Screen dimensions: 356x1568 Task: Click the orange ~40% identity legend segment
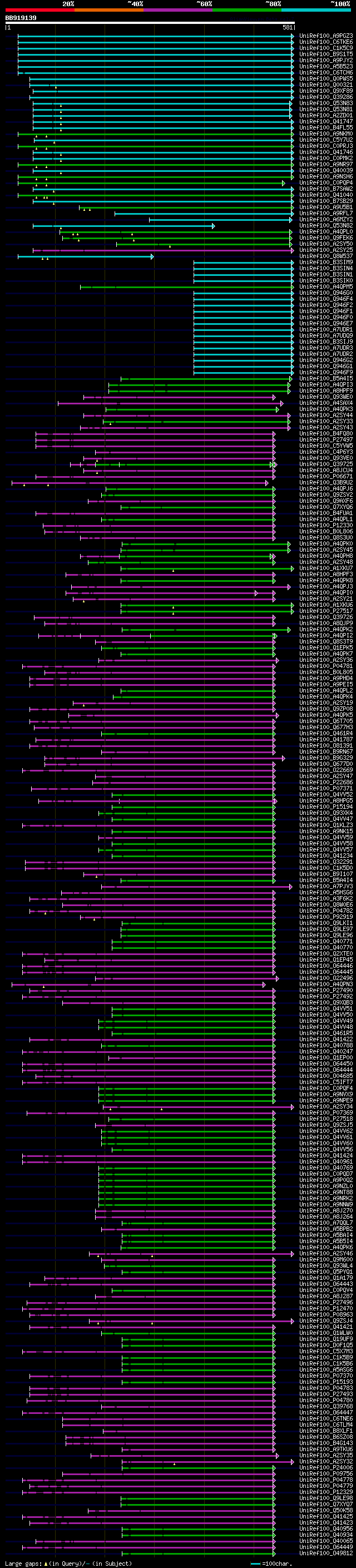tap(109, 10)
